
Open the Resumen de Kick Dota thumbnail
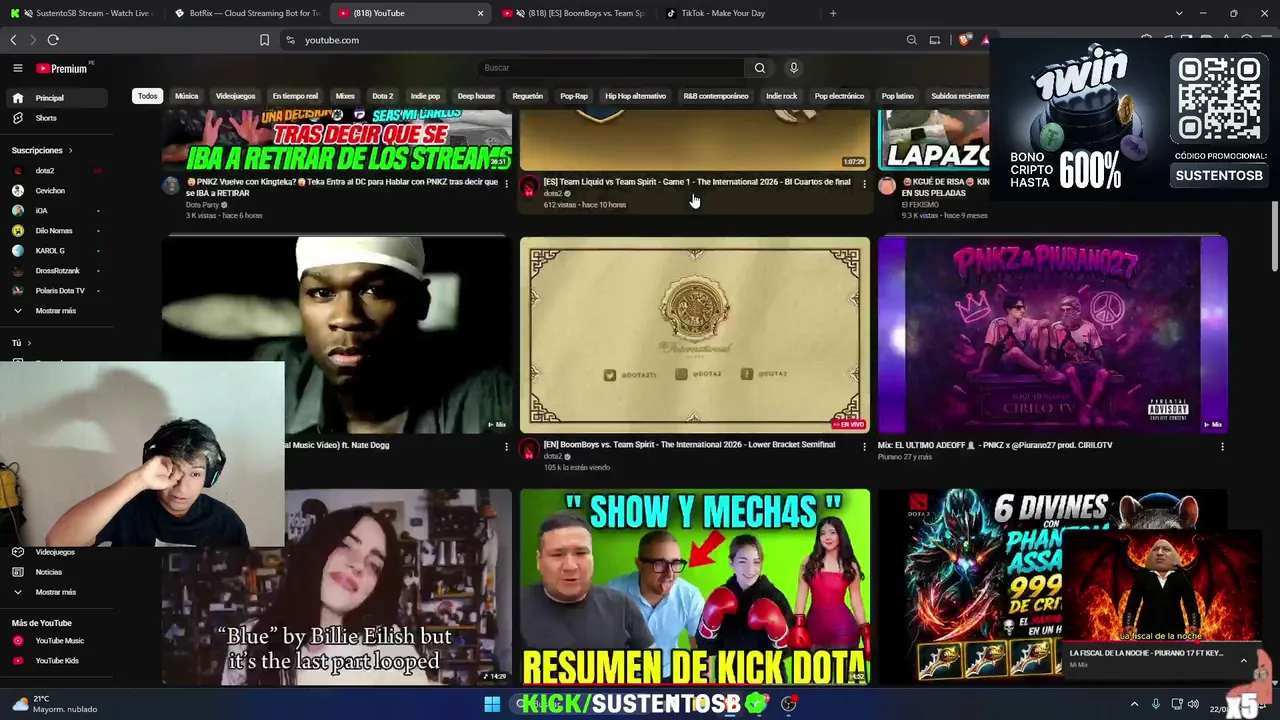(695, 587)
